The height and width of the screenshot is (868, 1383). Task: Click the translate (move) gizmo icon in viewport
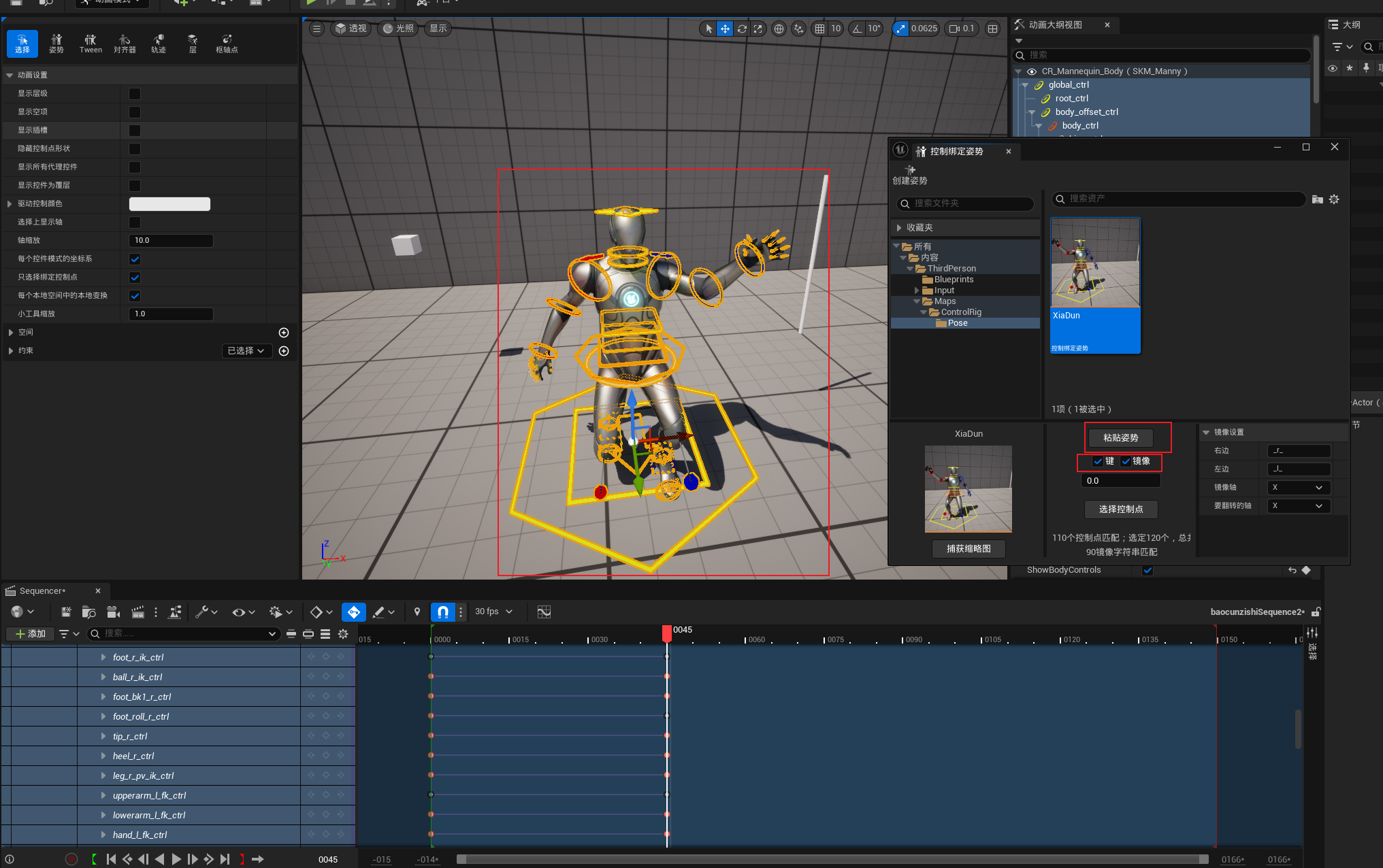click(725, 29)
